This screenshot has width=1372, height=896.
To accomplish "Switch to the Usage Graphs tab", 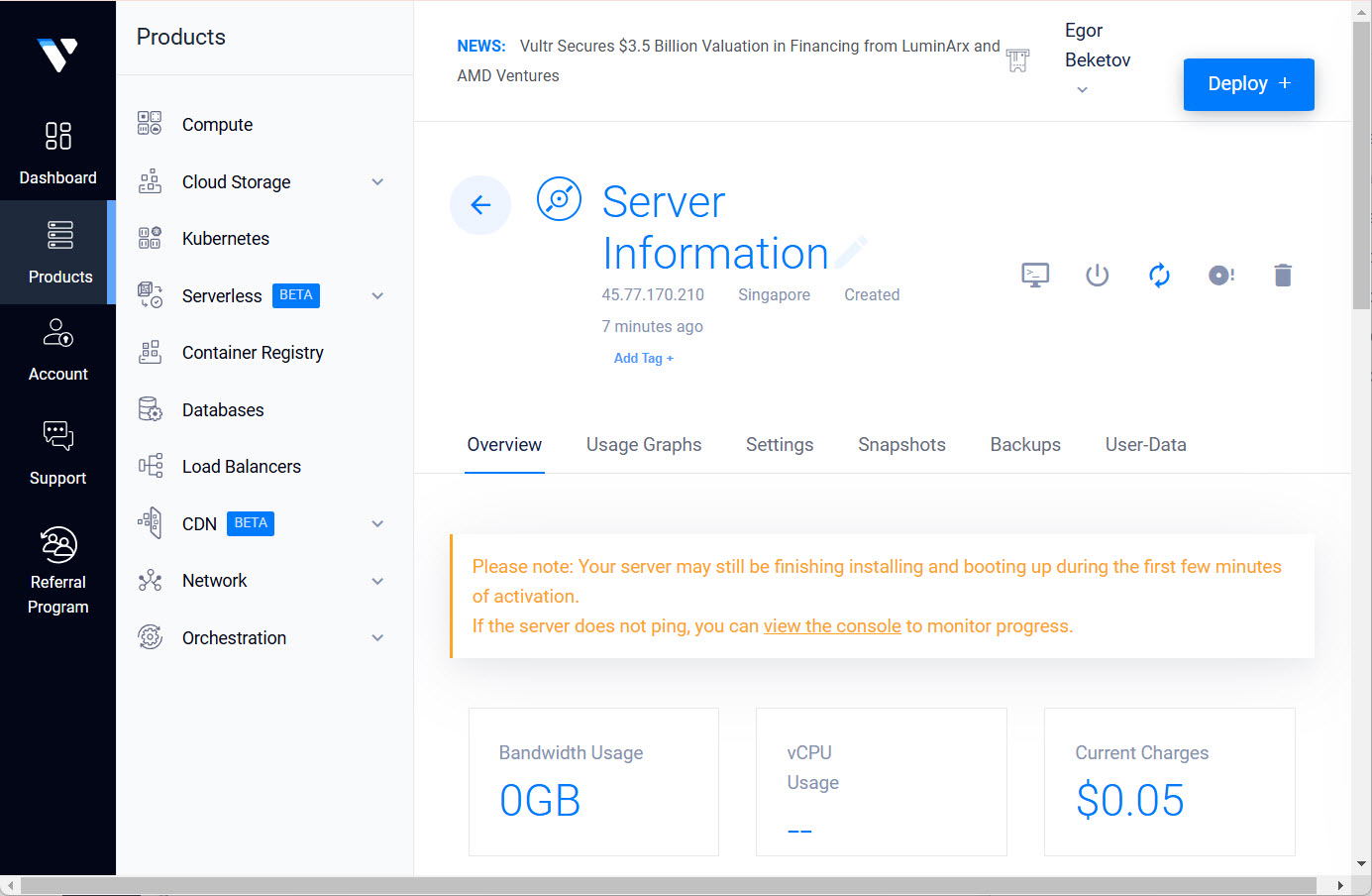I will pos(644,445).
